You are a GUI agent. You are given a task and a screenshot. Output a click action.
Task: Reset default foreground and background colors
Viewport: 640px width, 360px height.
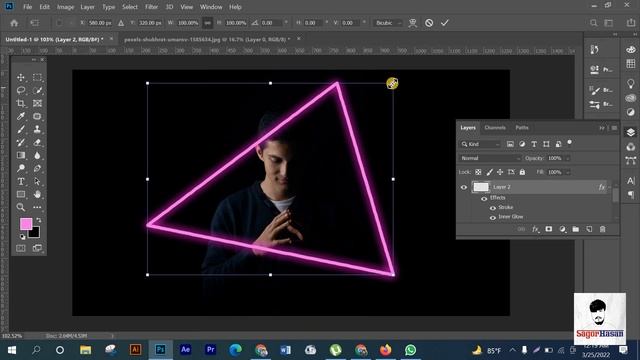[22, 237]
